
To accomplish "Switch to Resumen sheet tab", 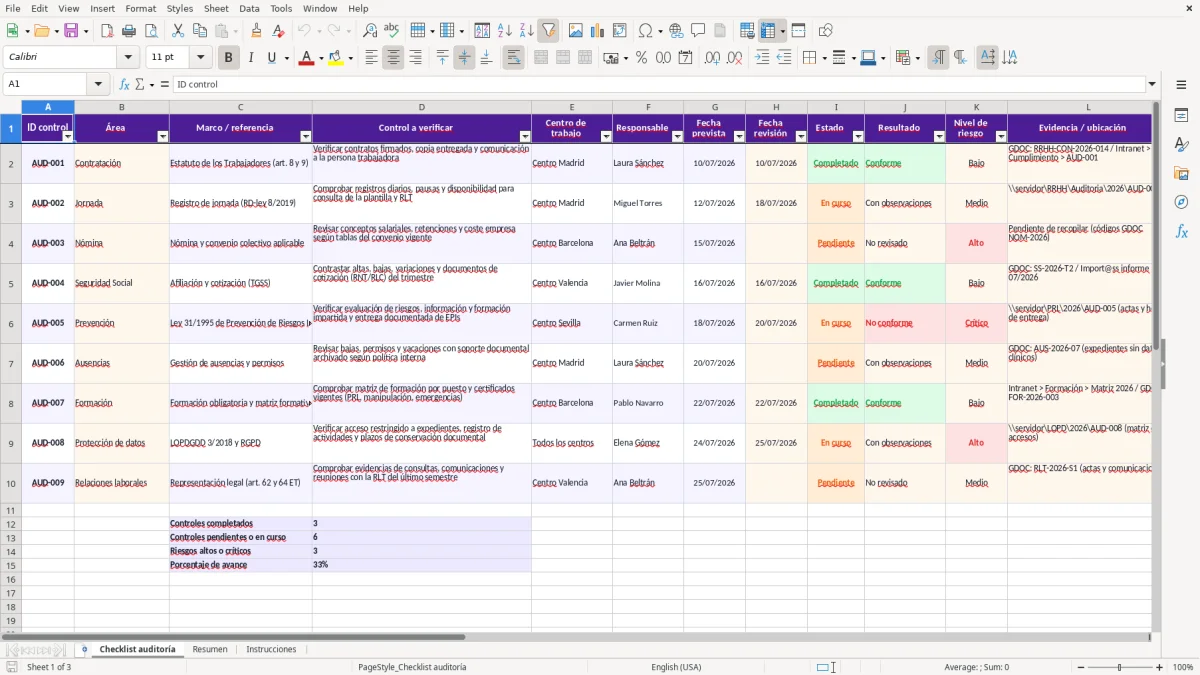I will tap(210, 650).
